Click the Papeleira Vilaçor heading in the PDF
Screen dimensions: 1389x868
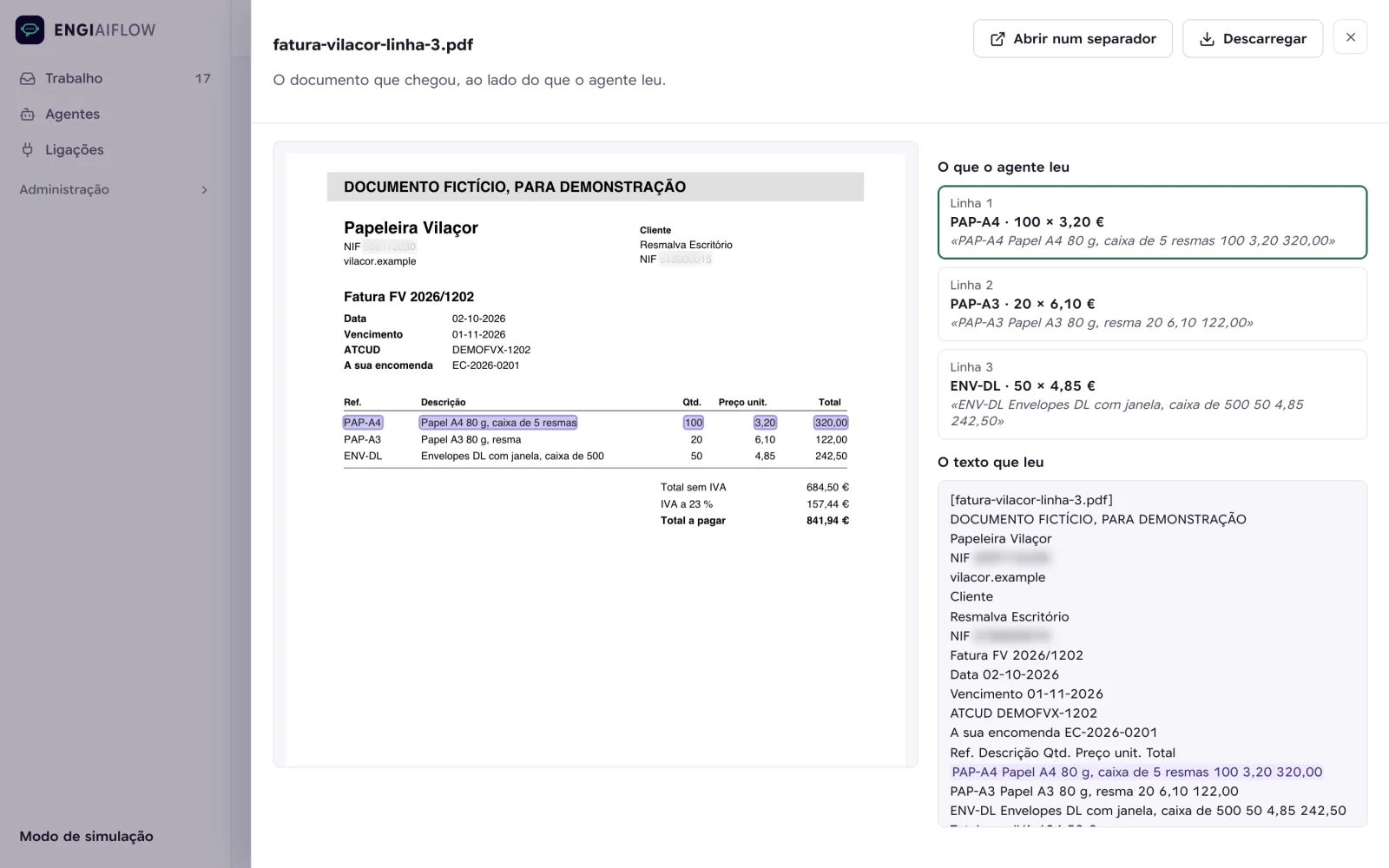pyautogui.click(x=411, y=227)
